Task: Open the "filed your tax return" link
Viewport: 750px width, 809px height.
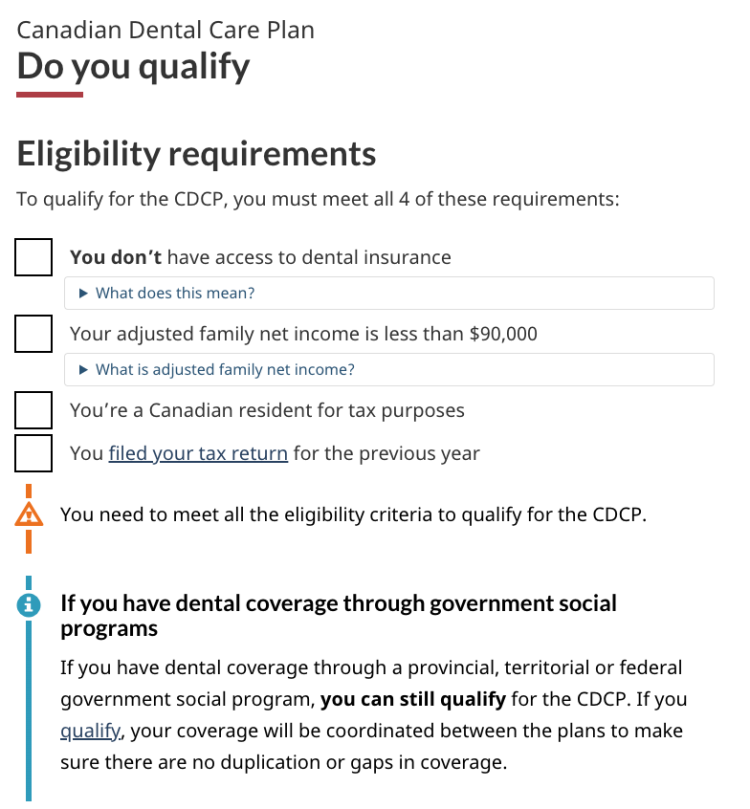Action: [198, 453]
